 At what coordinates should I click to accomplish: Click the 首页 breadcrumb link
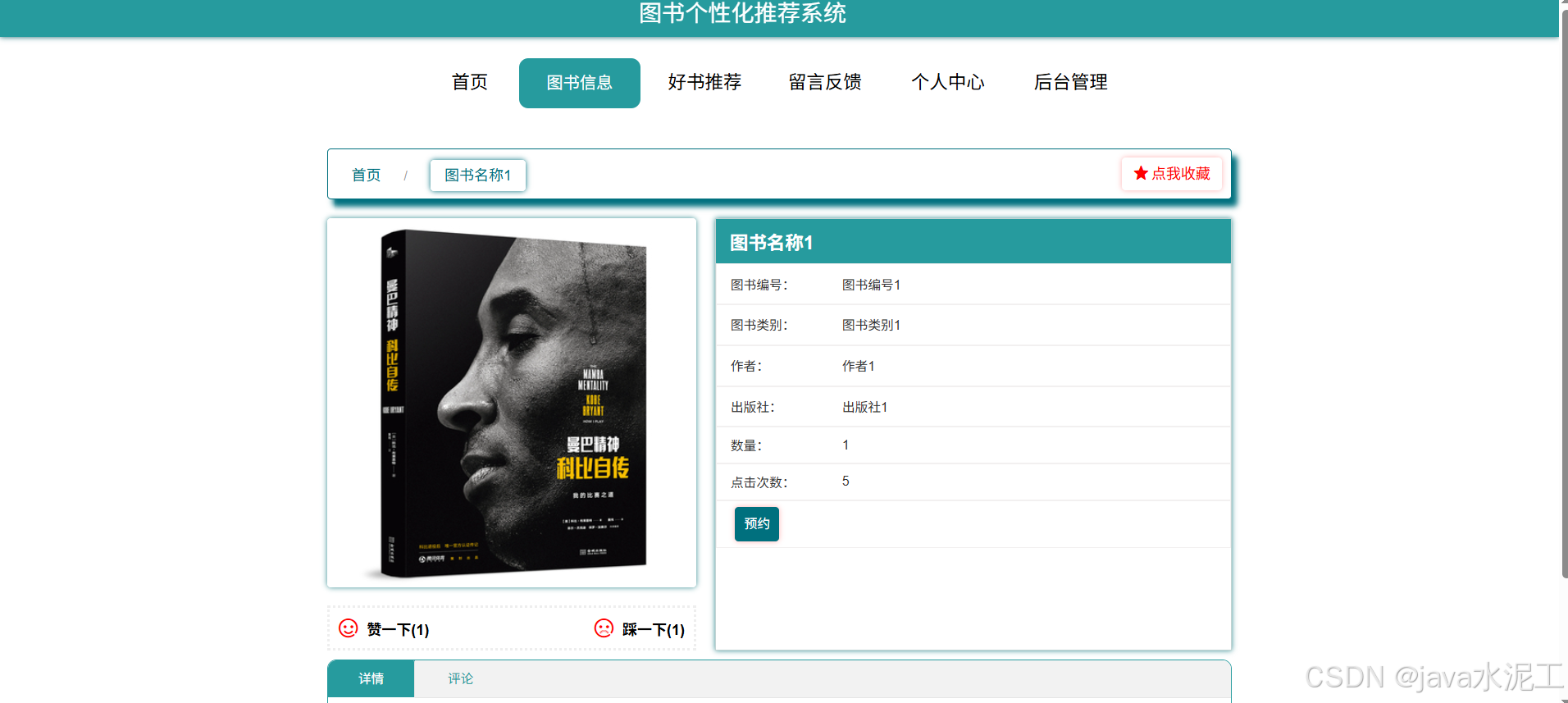[367, 175]
